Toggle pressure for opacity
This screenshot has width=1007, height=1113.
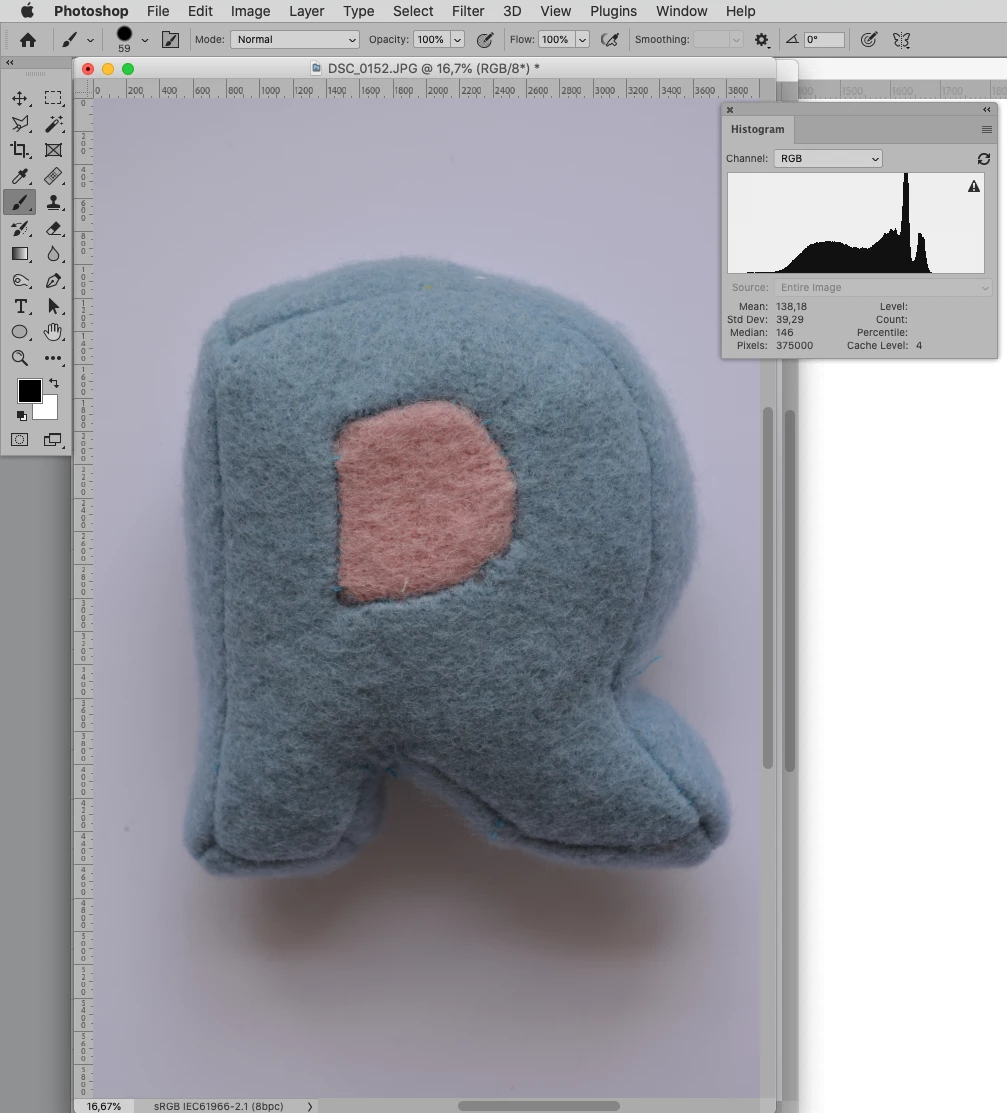[485, 40]
